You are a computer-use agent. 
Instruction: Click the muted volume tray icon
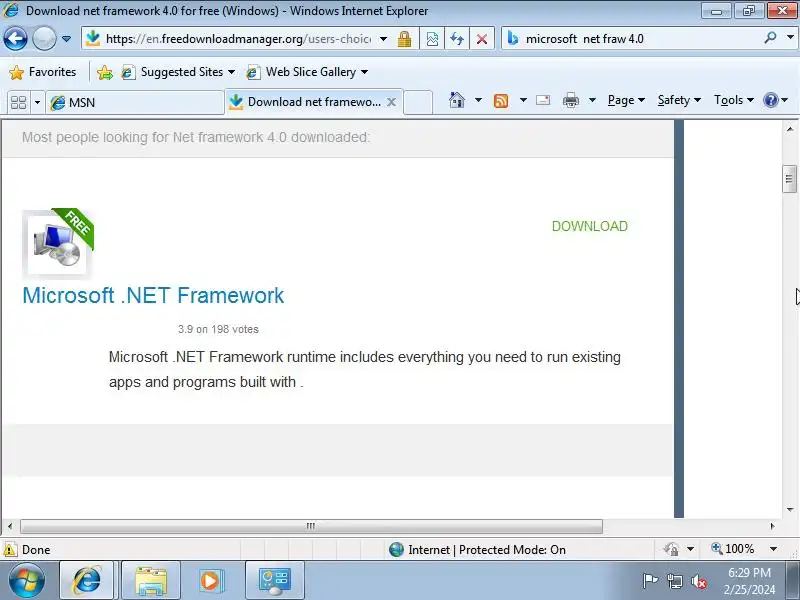698,581
